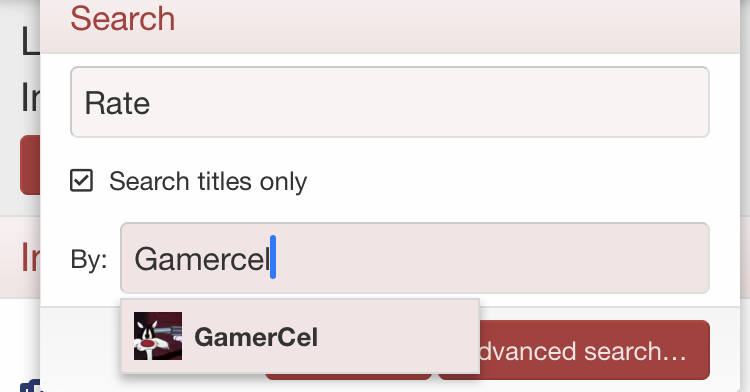
Task: Click the bold GamerCel username text
Action: point(256,337)
